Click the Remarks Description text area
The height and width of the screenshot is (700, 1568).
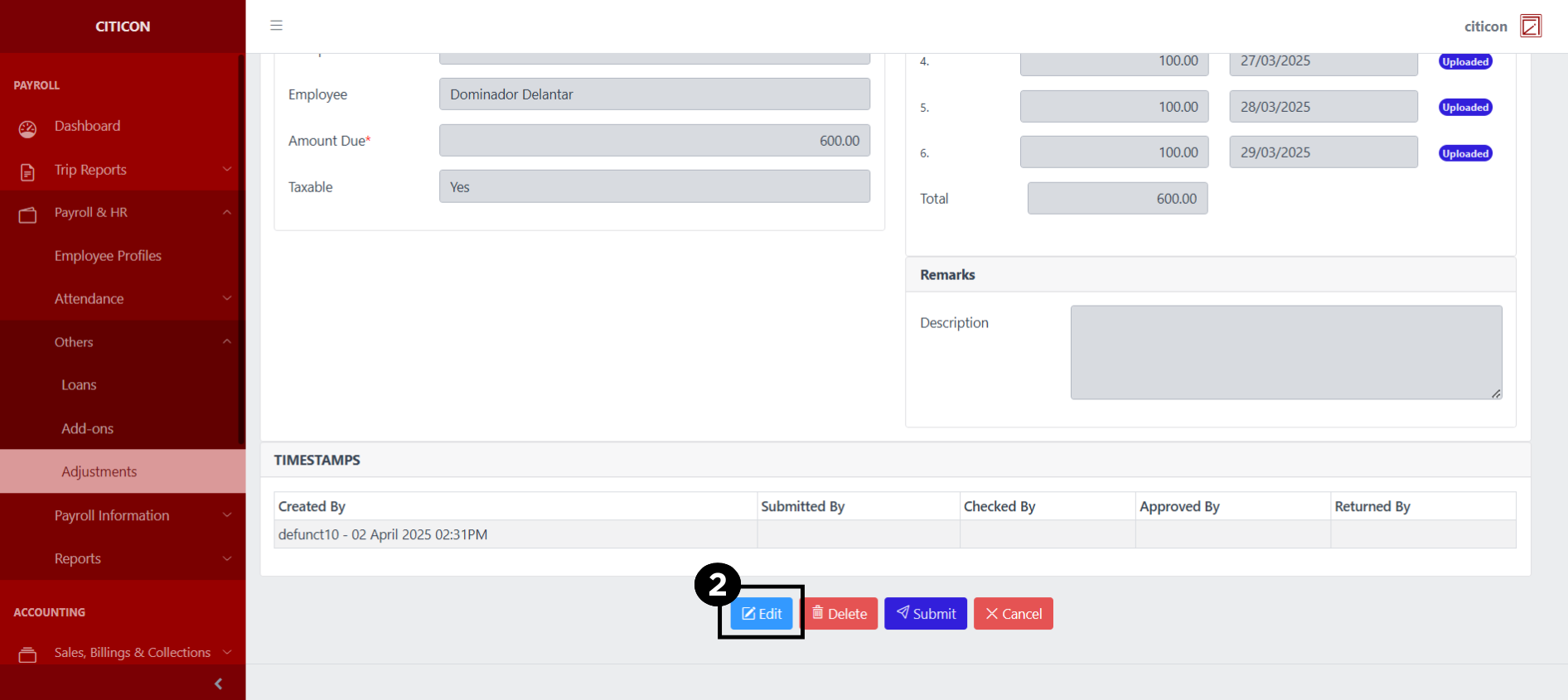click(1285, 352)
